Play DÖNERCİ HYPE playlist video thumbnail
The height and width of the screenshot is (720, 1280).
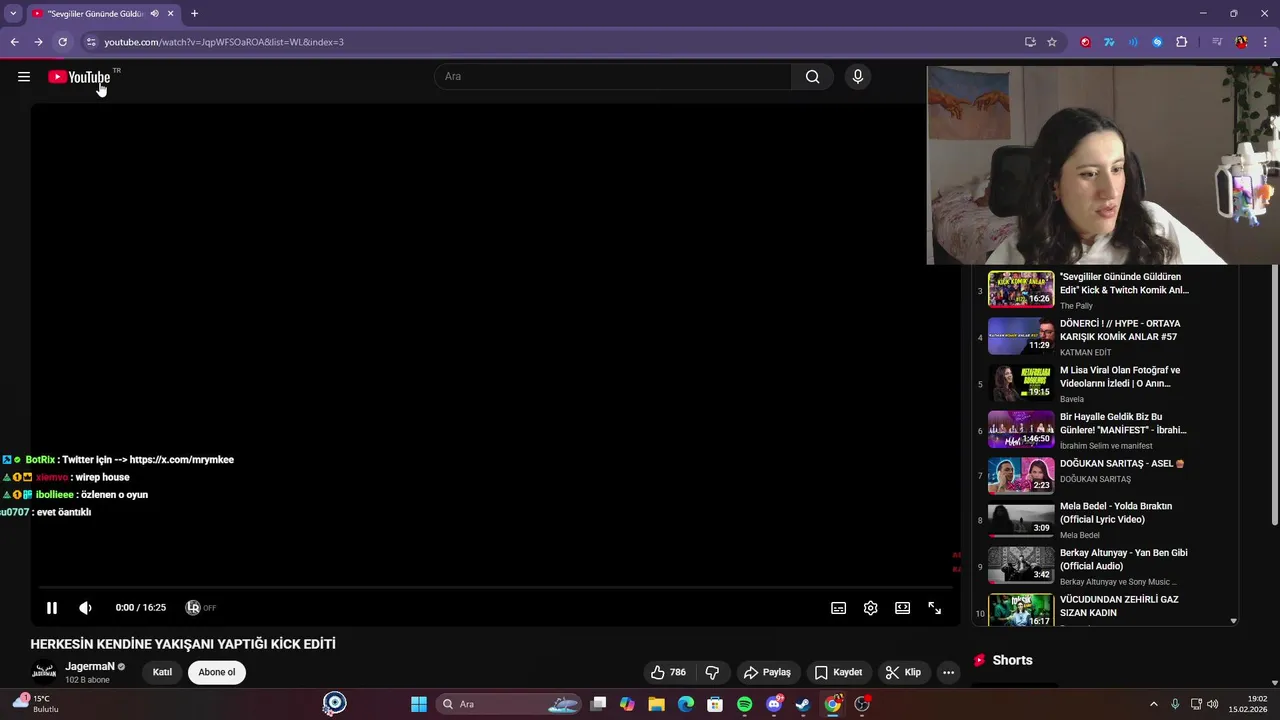[1021, 337]
